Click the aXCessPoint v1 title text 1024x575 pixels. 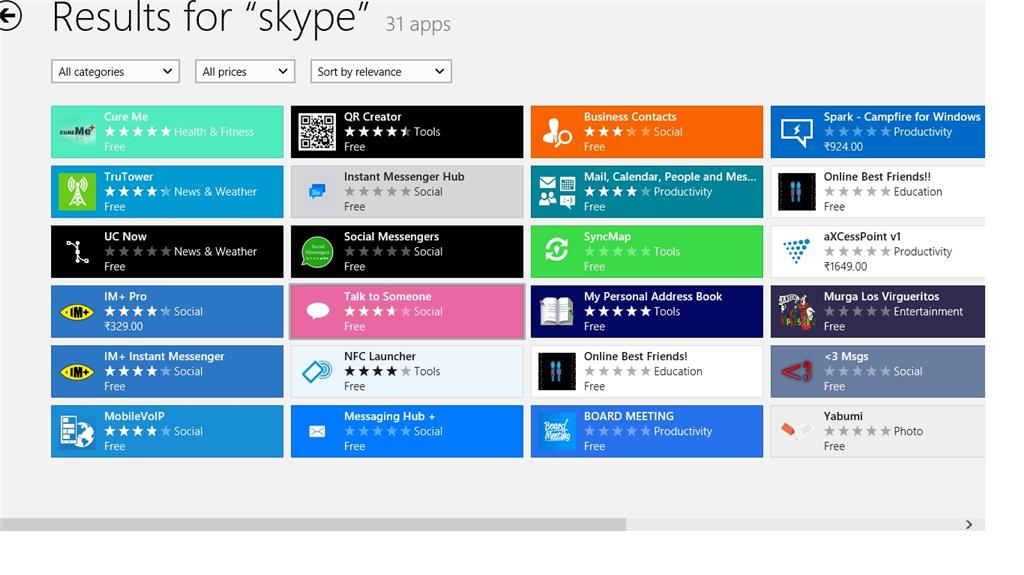click(862, 237)
